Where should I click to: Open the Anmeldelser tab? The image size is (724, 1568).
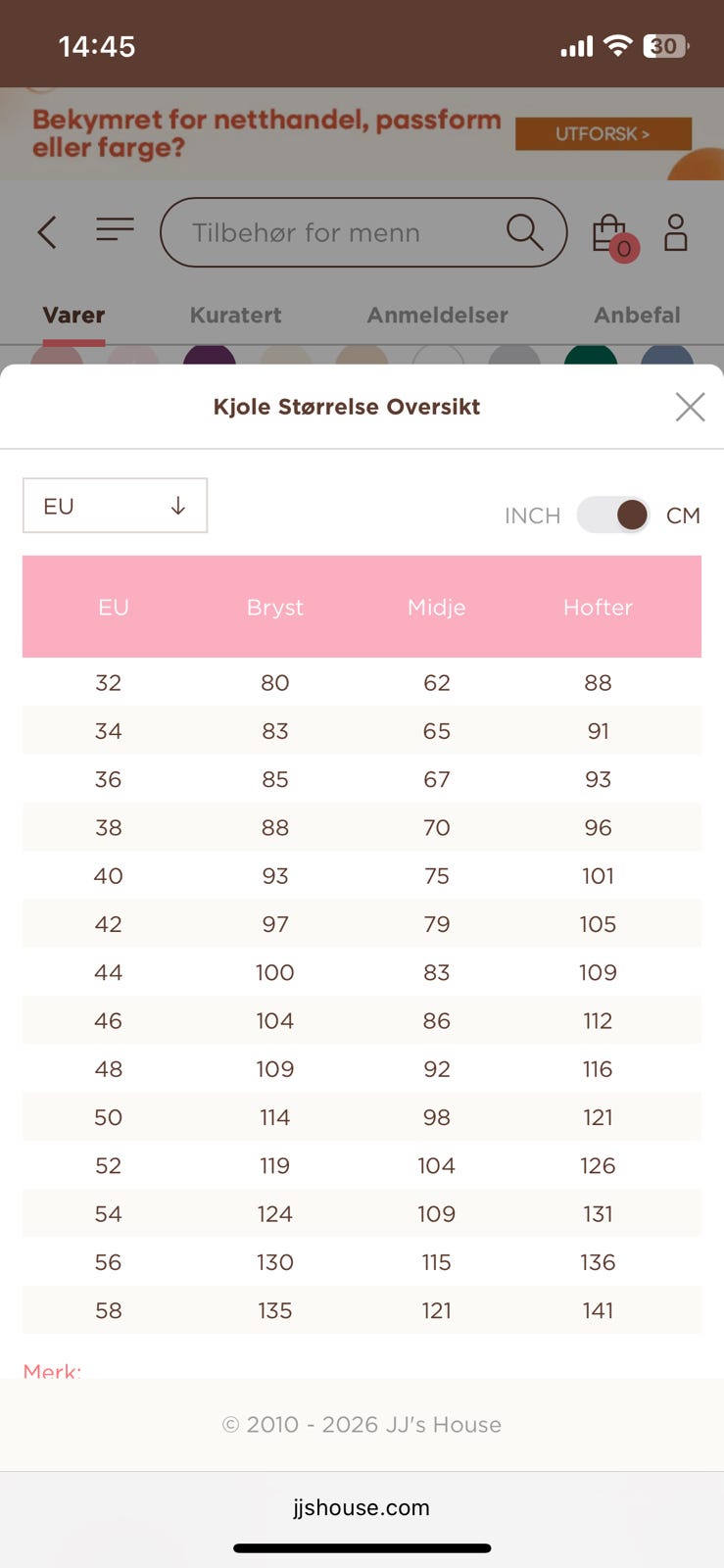pos(437,316)
